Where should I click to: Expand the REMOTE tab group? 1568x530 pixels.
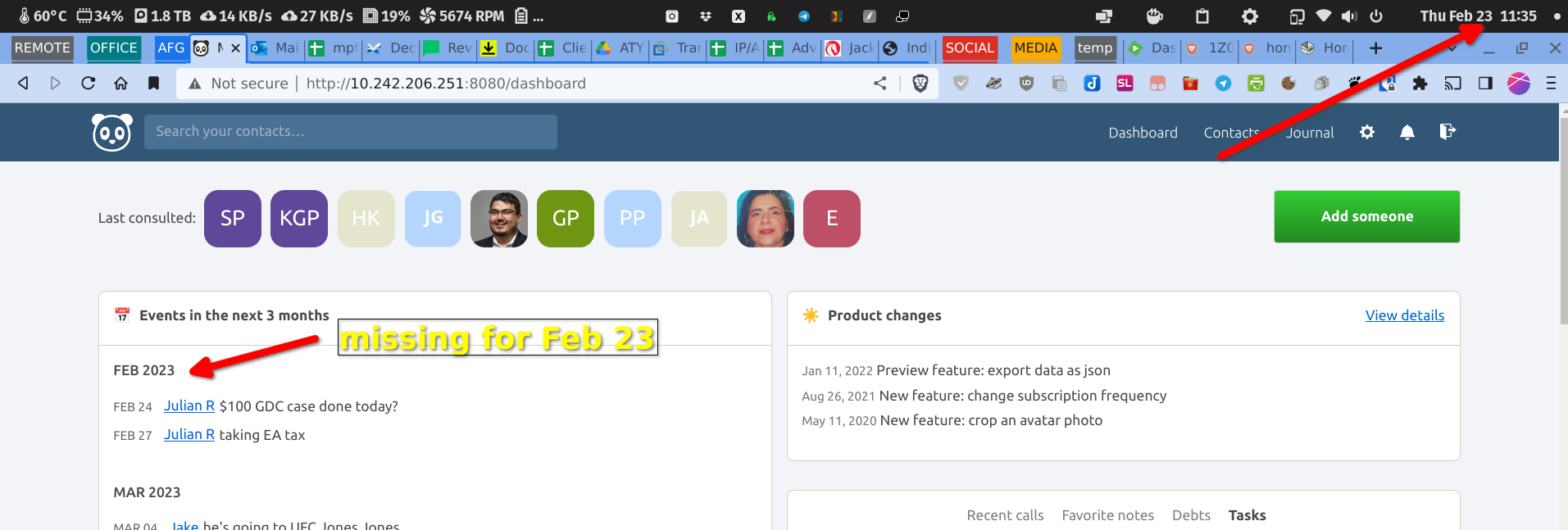[43, 48]
